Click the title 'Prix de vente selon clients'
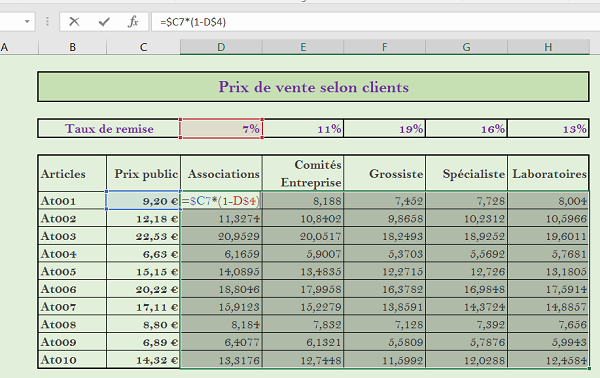 [x=313, y=87]
